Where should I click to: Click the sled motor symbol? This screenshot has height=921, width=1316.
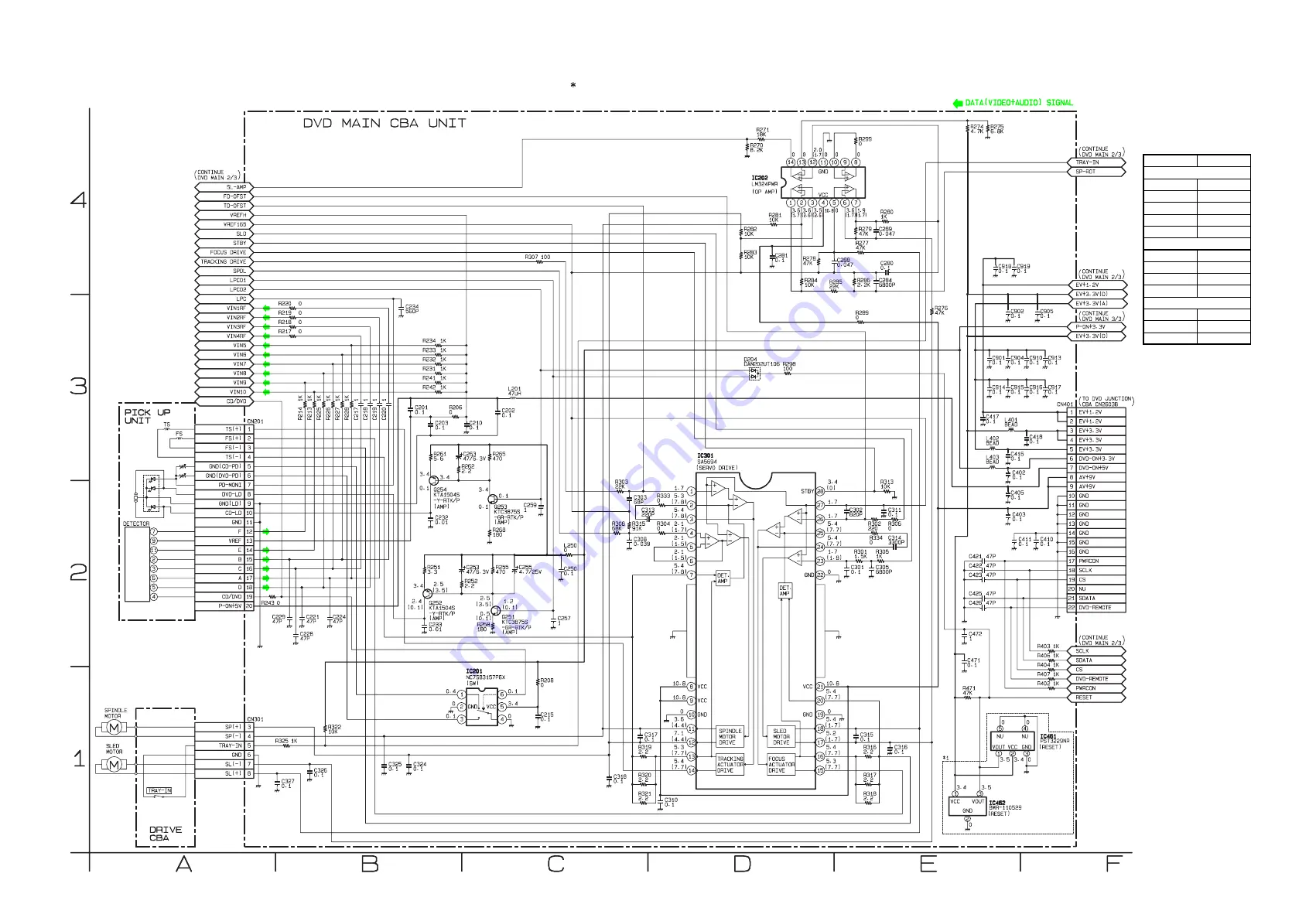(114, 765)
